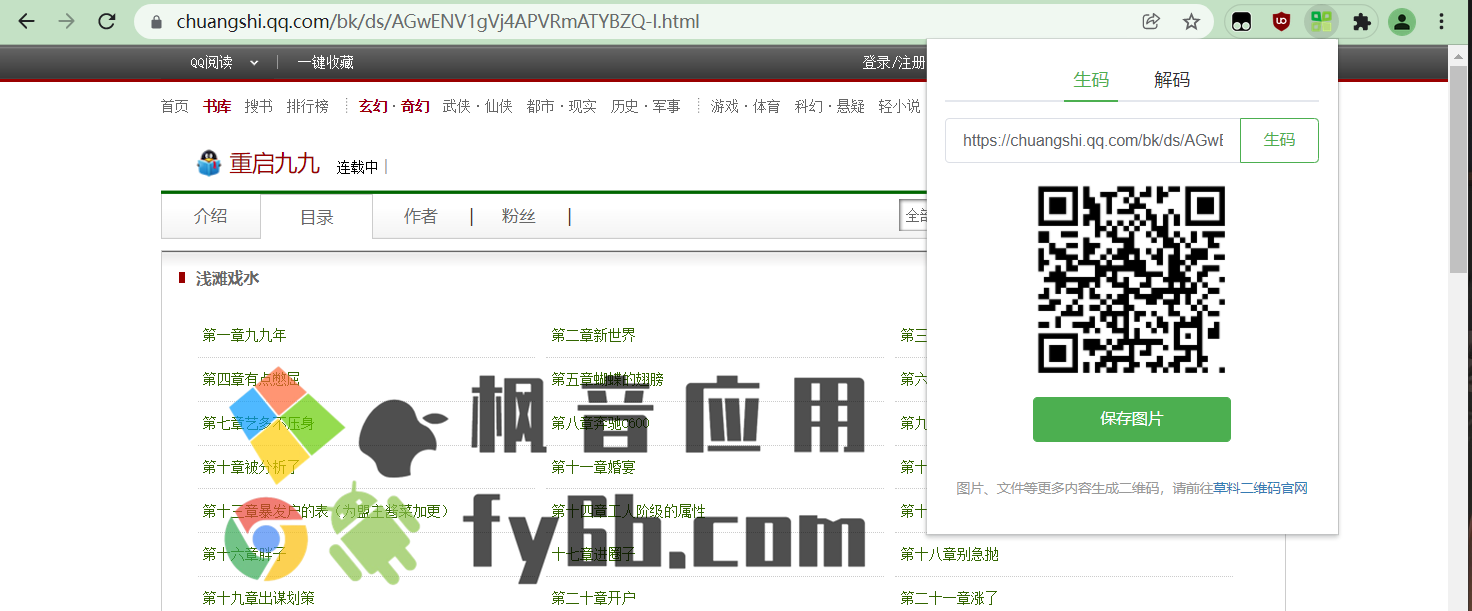Open the Chrome profile avatar
The image size is (1472, 611).
1403,21
